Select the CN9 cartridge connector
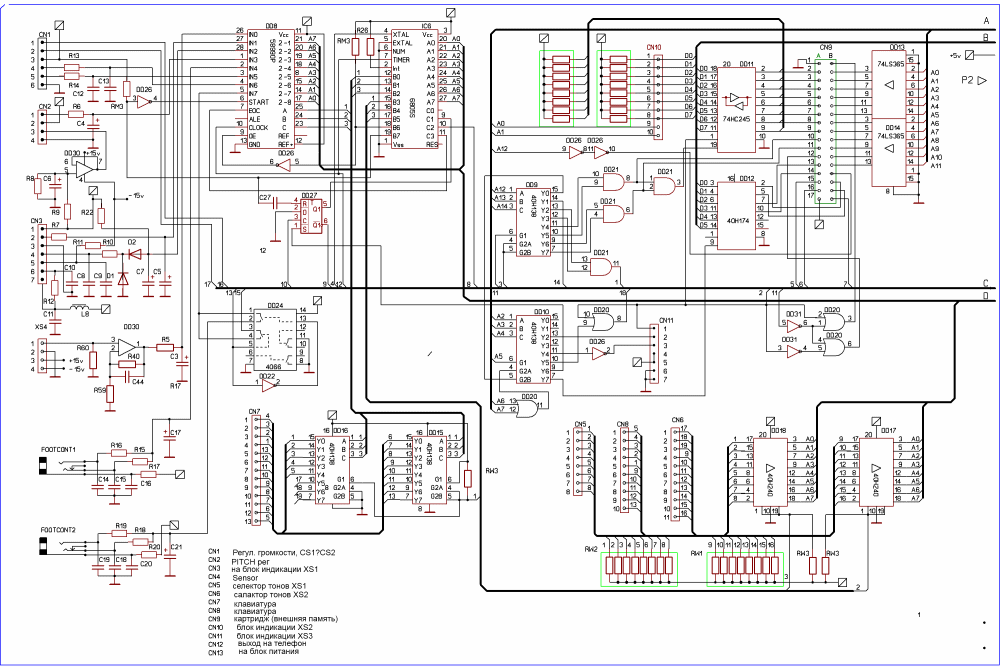The width and height of the screenshot is (1000, 667). [825, 125]
